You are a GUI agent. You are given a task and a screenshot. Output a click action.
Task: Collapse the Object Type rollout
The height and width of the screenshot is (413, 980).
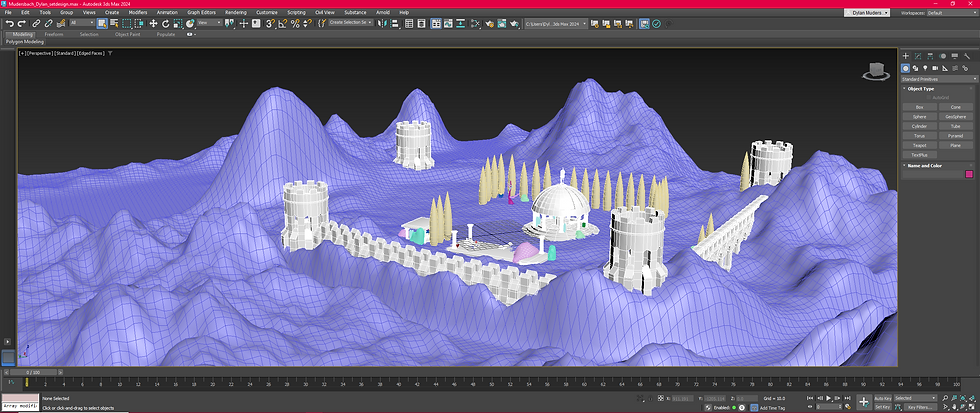pyautogui.click(x=922, y=88)
